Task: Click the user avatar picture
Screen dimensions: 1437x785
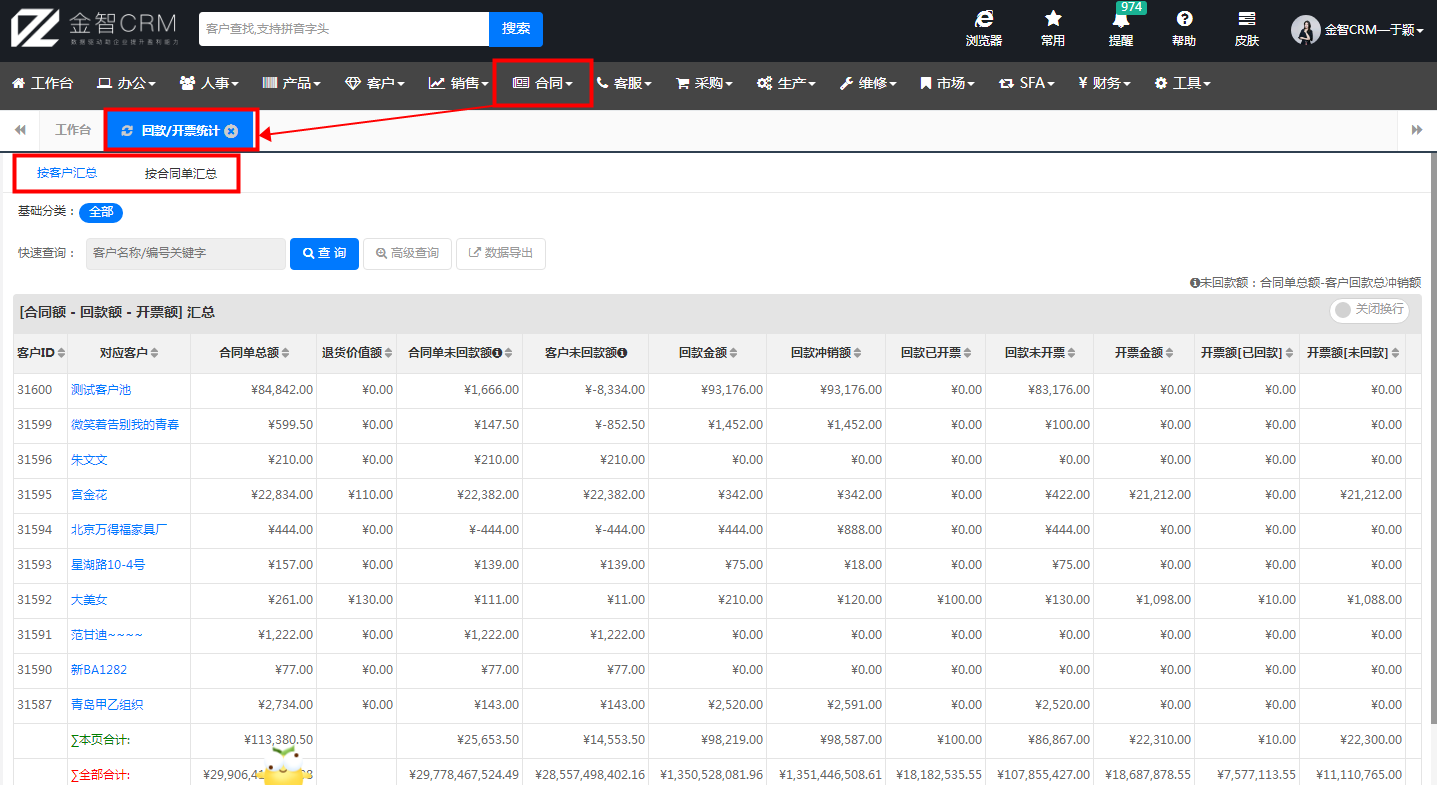Action: [1306, 30]
